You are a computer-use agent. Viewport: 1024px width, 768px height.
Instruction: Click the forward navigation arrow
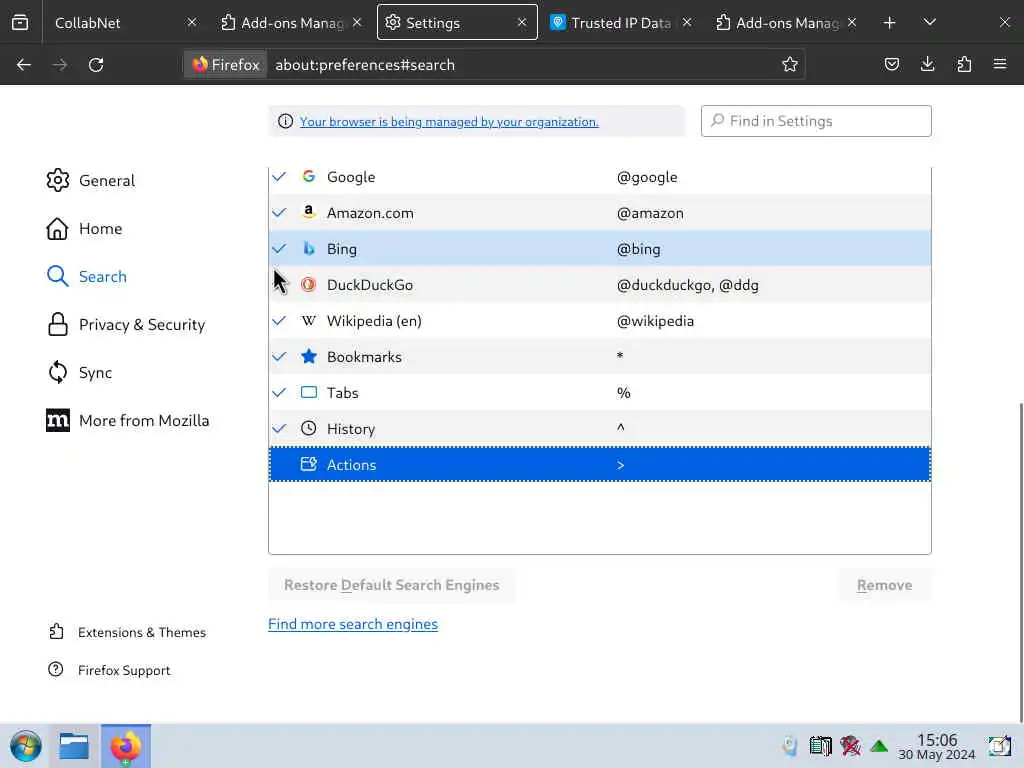coord(59,65)
